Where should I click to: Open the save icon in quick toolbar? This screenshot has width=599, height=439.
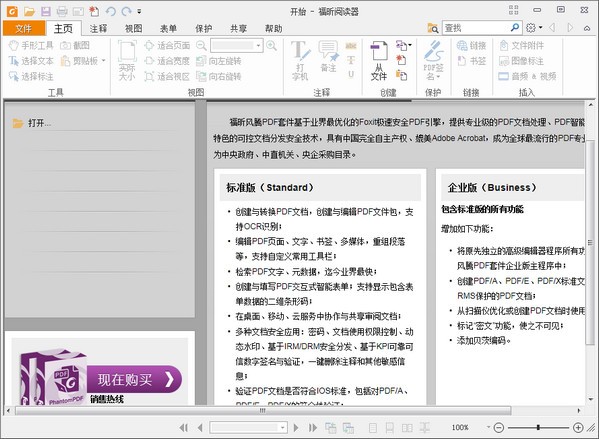pos(46,11)
